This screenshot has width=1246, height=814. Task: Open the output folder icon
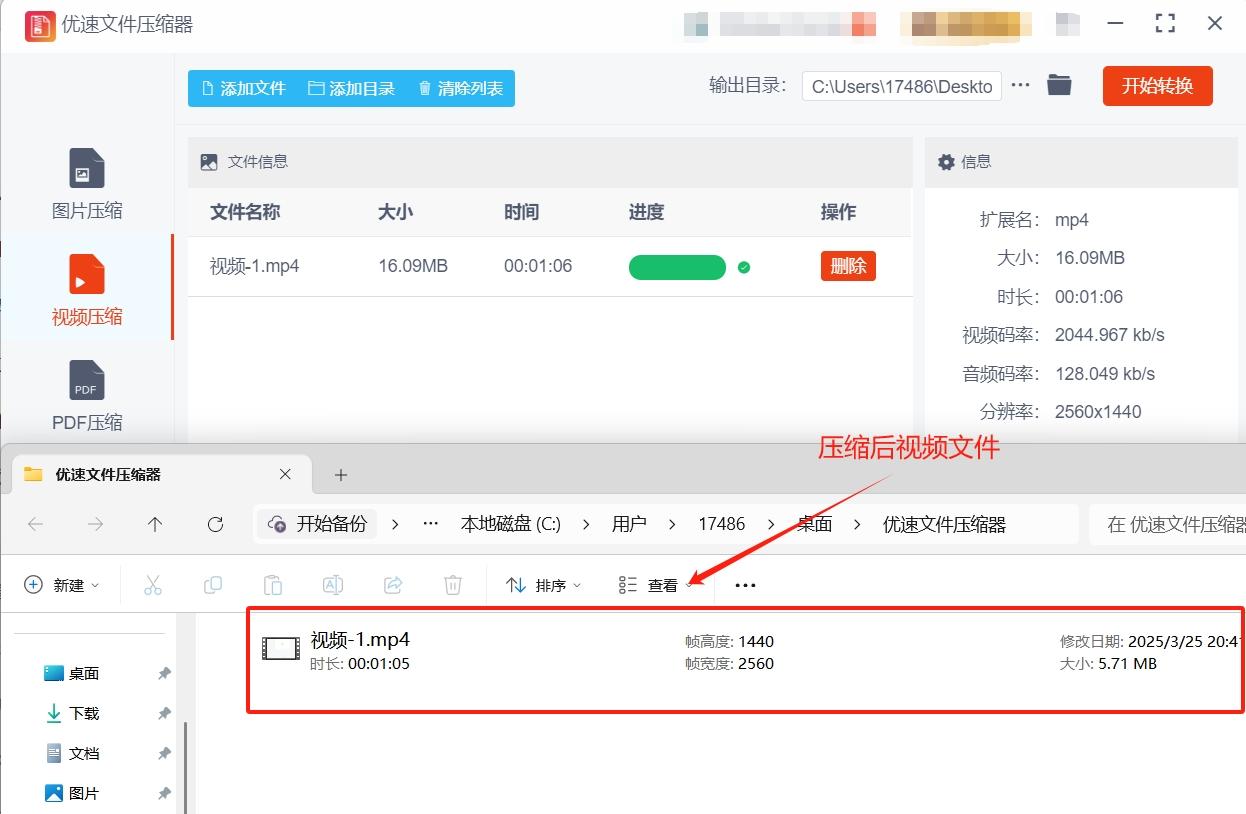(x=1059, y=86)
